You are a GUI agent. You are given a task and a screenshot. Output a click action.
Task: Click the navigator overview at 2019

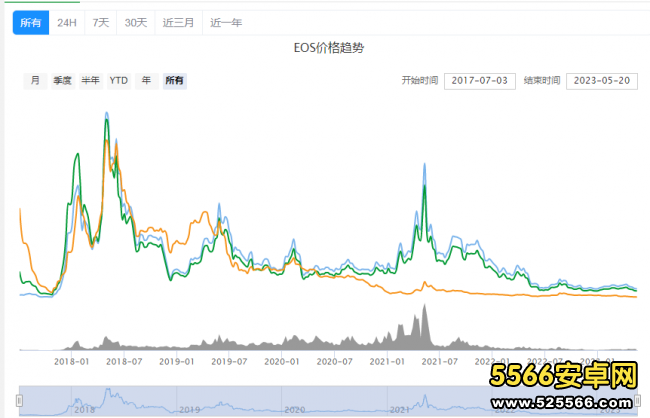click(189, 410)
